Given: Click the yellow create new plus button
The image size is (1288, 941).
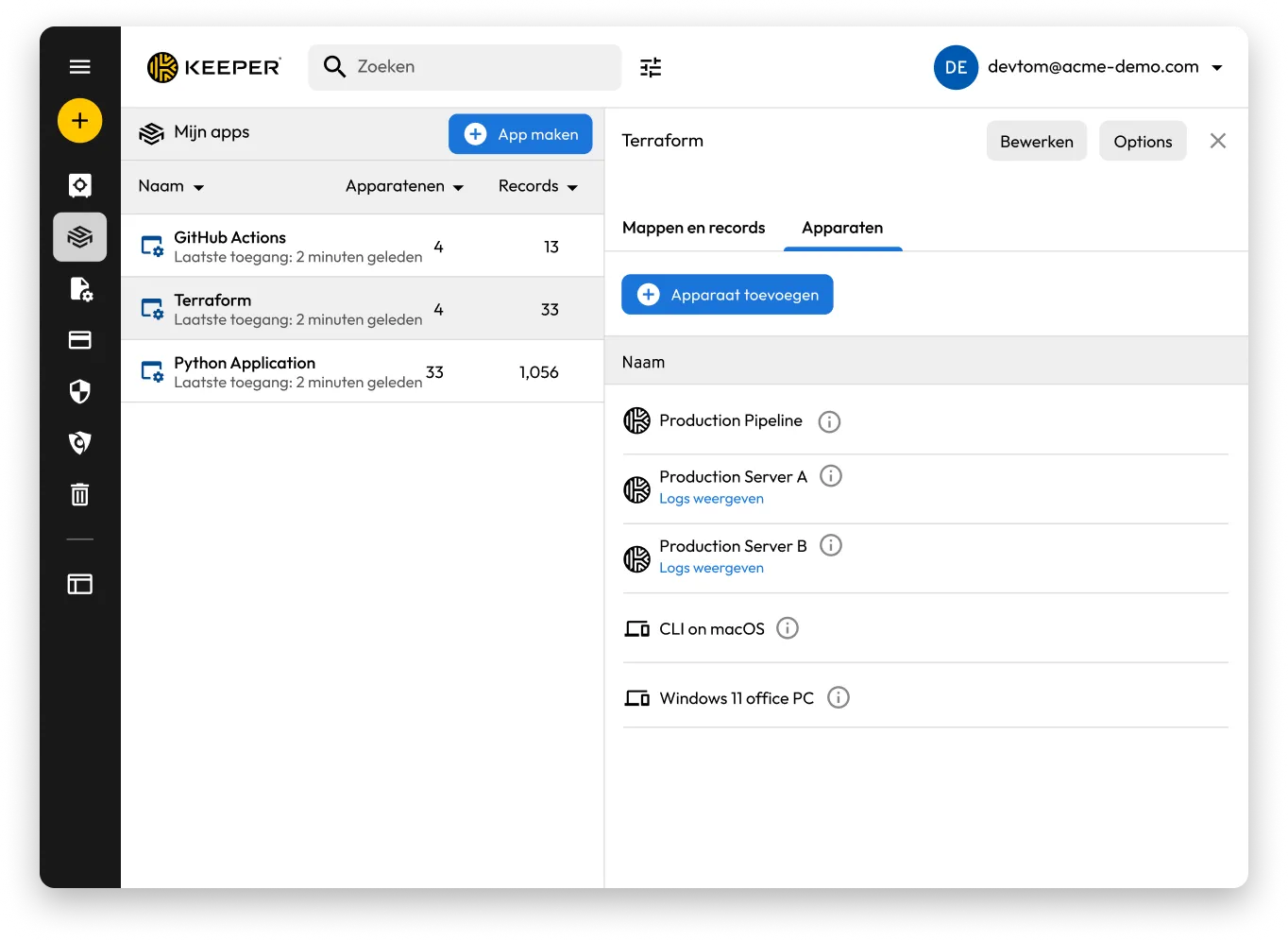Looking at the screenshot, I should 80,121.
